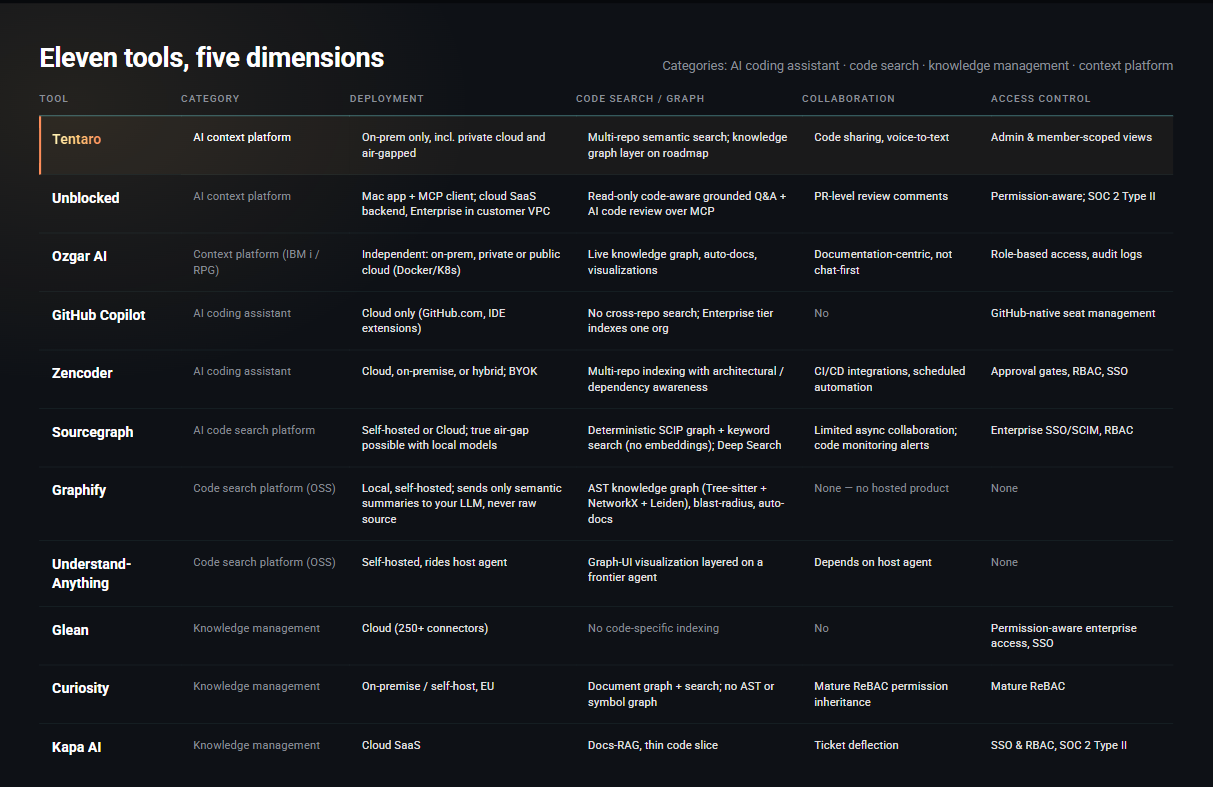Click 'None — no hosted product' cell
Screen dimensions: 1213x787
point(881,488)
